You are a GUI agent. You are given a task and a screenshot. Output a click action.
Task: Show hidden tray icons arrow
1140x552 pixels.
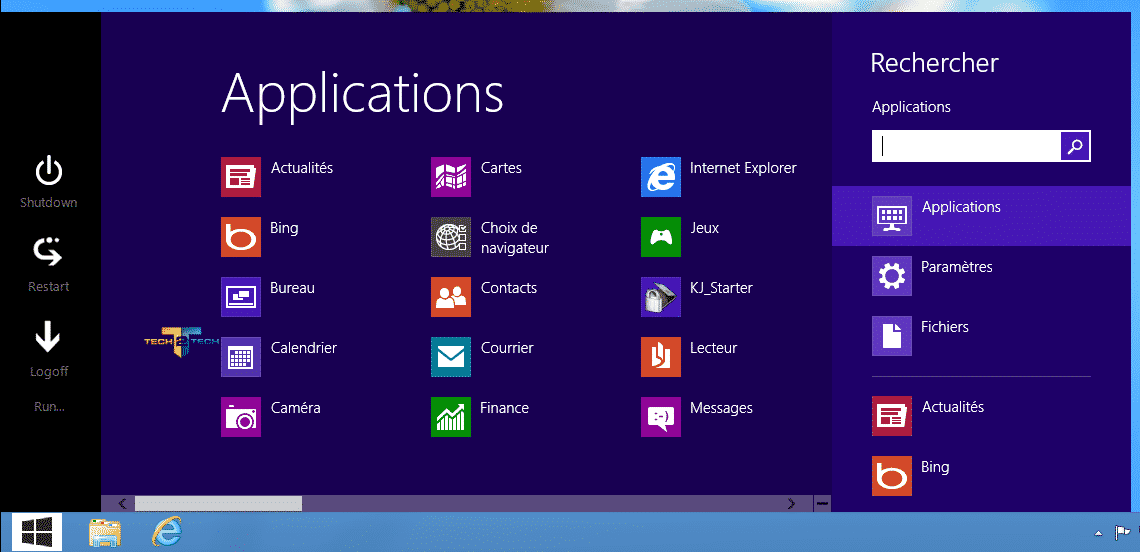pos(1098,534)
